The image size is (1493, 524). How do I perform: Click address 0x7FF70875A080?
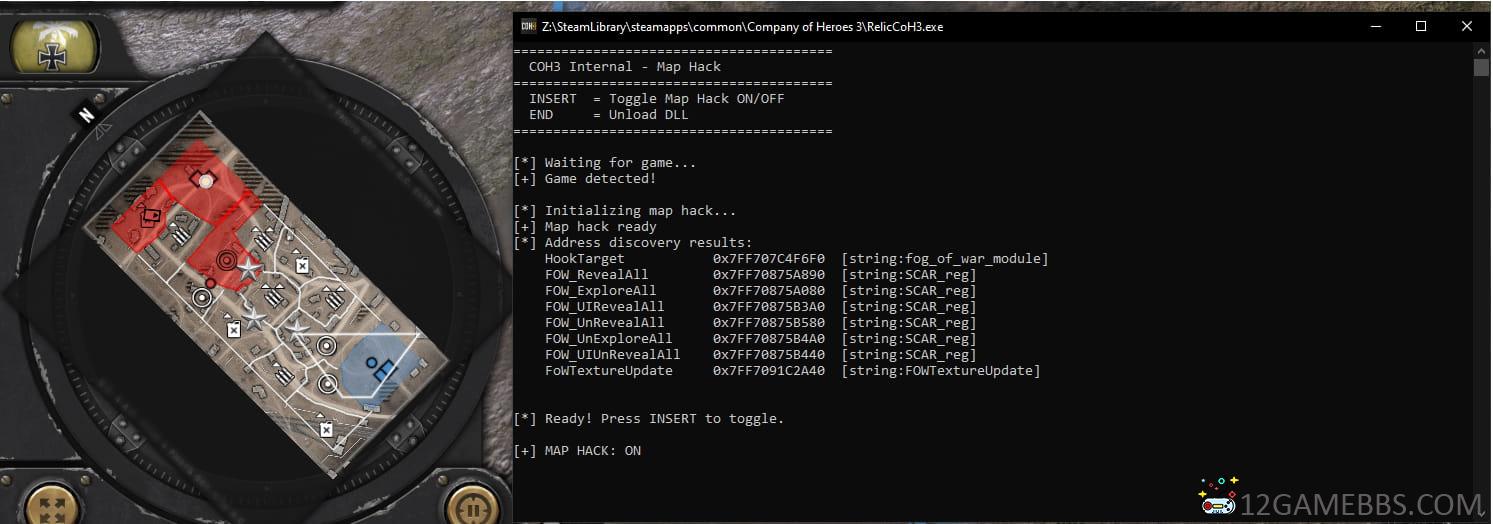769,291
